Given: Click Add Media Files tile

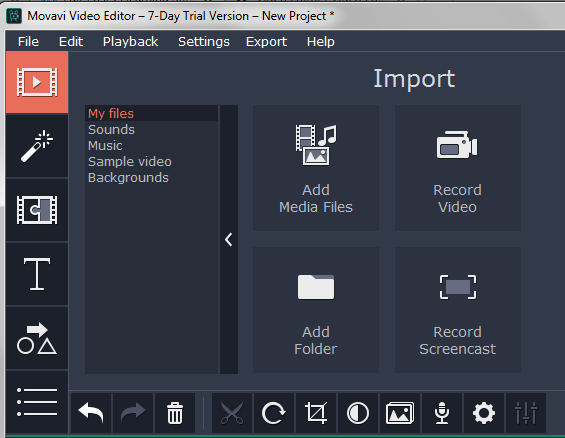Looking at the screenshot, I should point(316,168).
